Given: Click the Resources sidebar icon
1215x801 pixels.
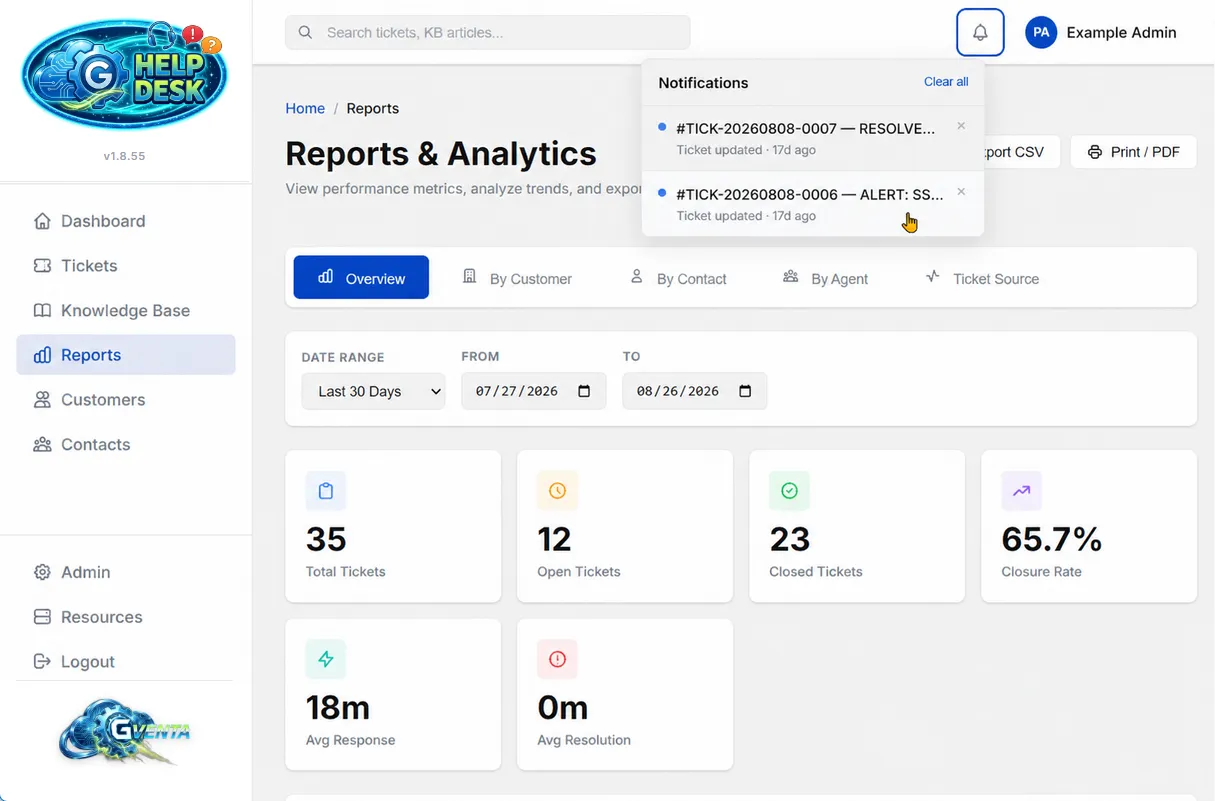Looking at the screenshot, I should (x=42, y=617).
